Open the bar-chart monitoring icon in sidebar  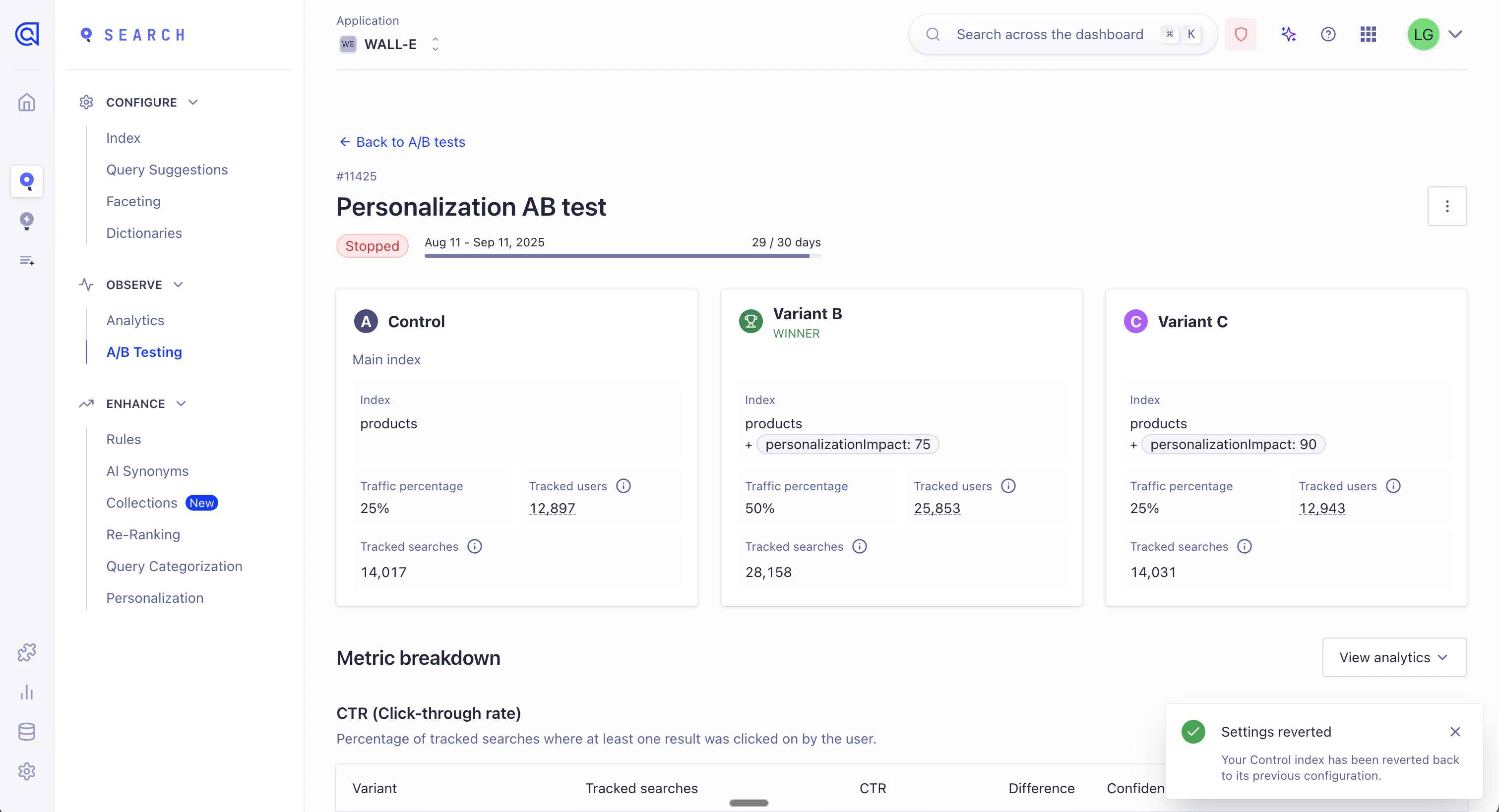point(27,693)
